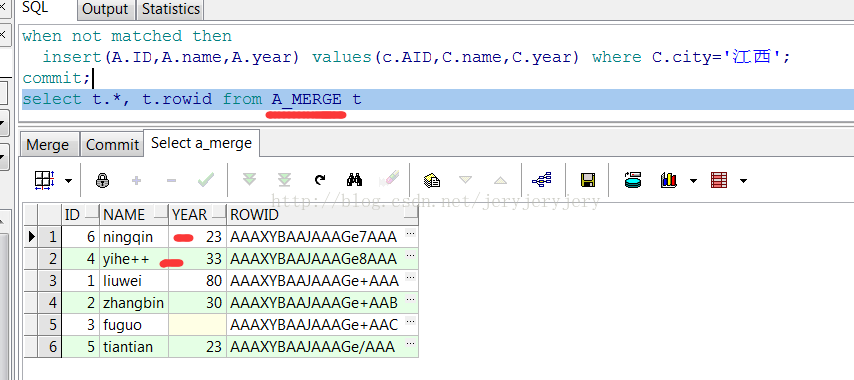This screenshot has width=854, height=380.
Task: Refresh results with the circular arrow icon
Action: (320, 180)
